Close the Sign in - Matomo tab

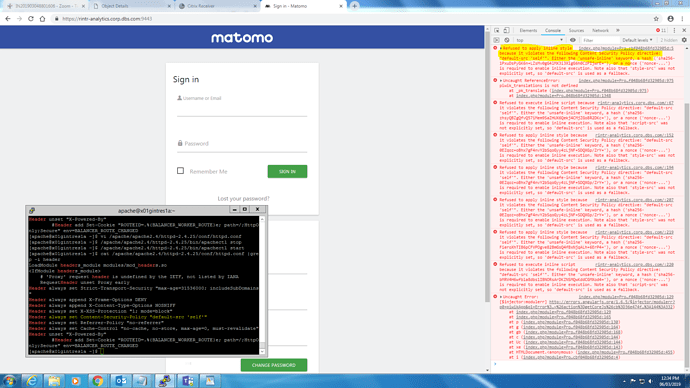(341, 6)
